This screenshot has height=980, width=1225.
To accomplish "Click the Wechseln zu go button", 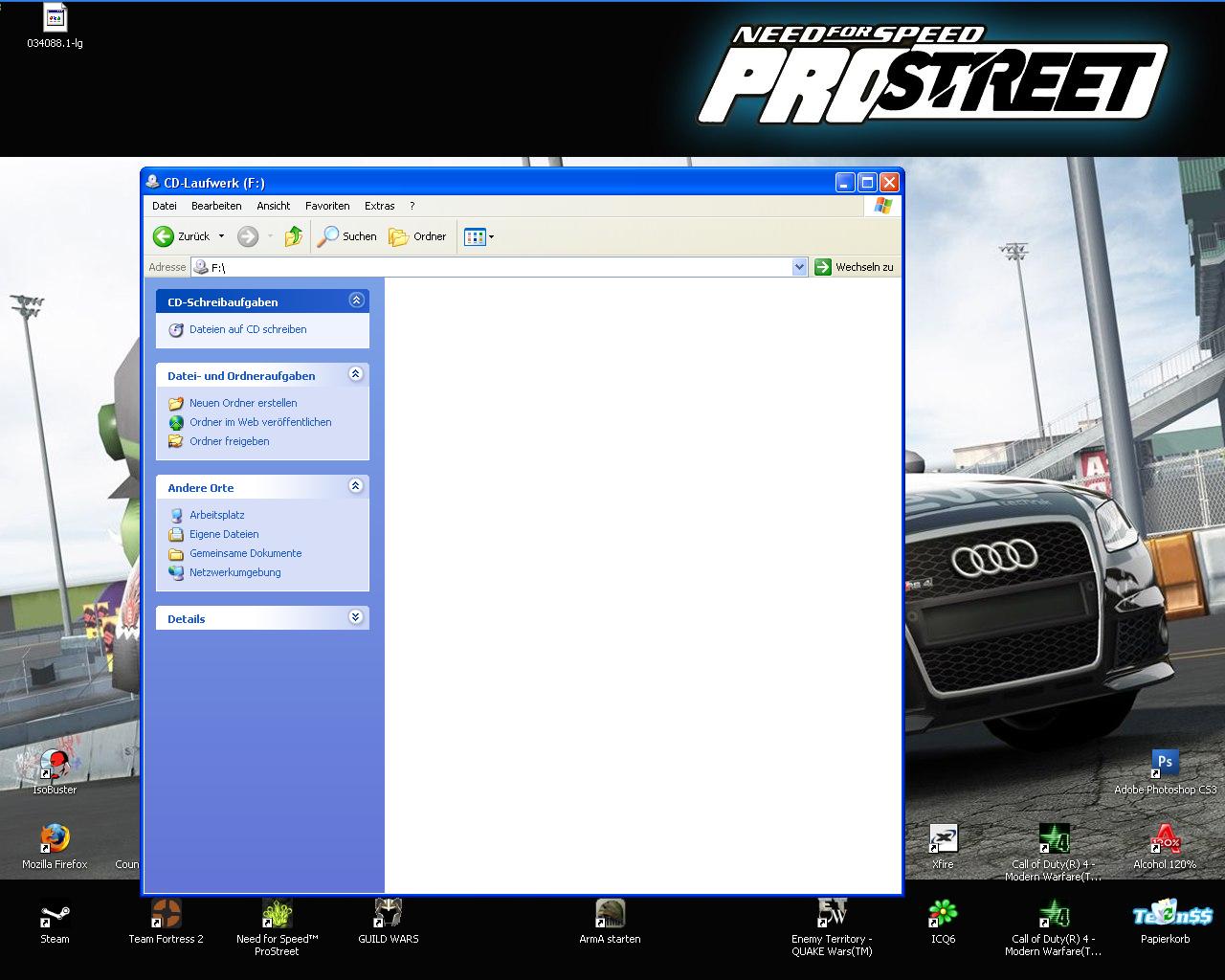I will (x=854, y=267).
